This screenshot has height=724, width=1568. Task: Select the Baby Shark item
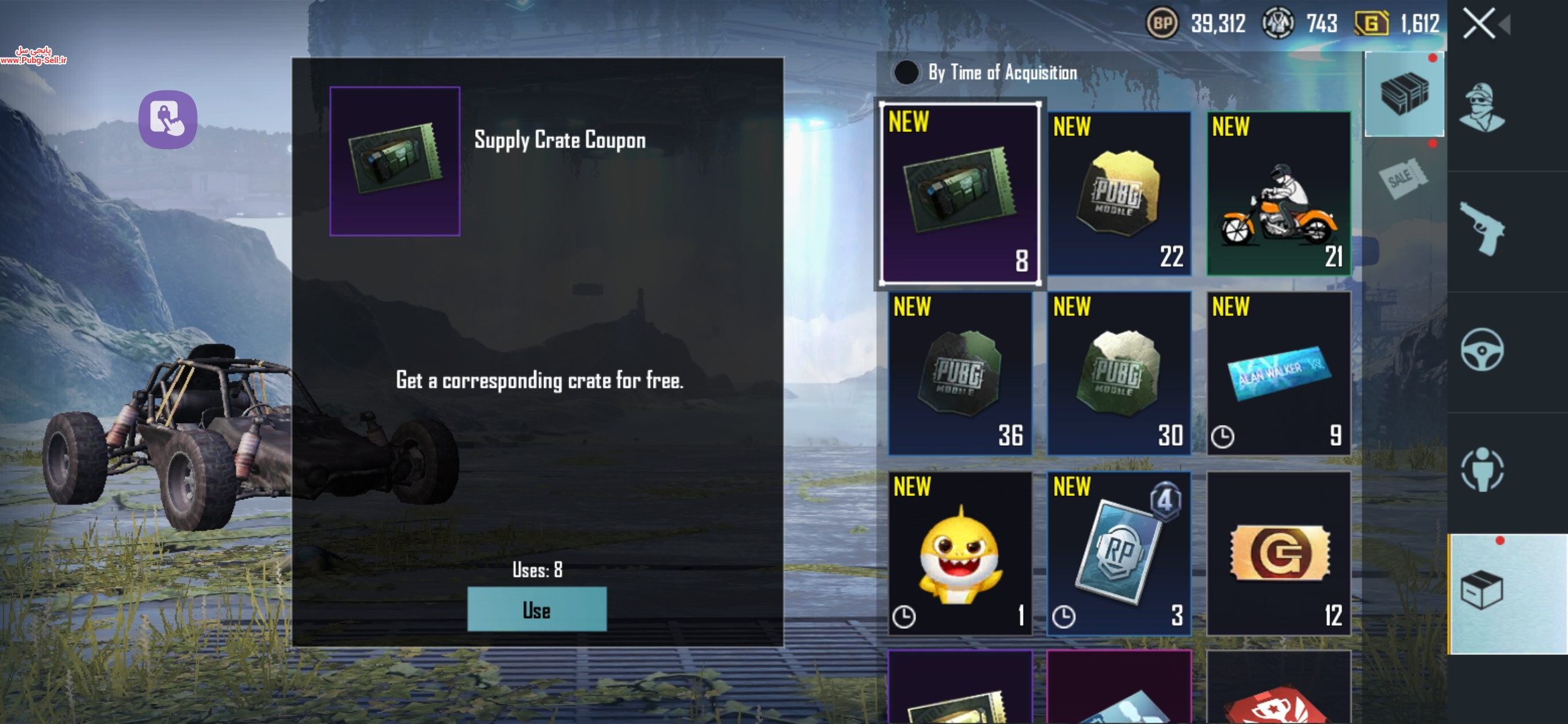point(960,553)
